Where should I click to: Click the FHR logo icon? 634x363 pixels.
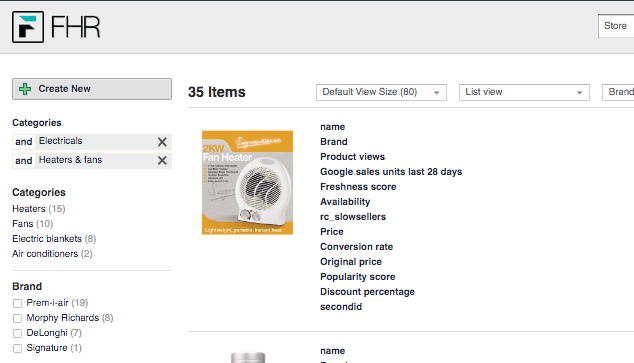click(x=28, y=27)
